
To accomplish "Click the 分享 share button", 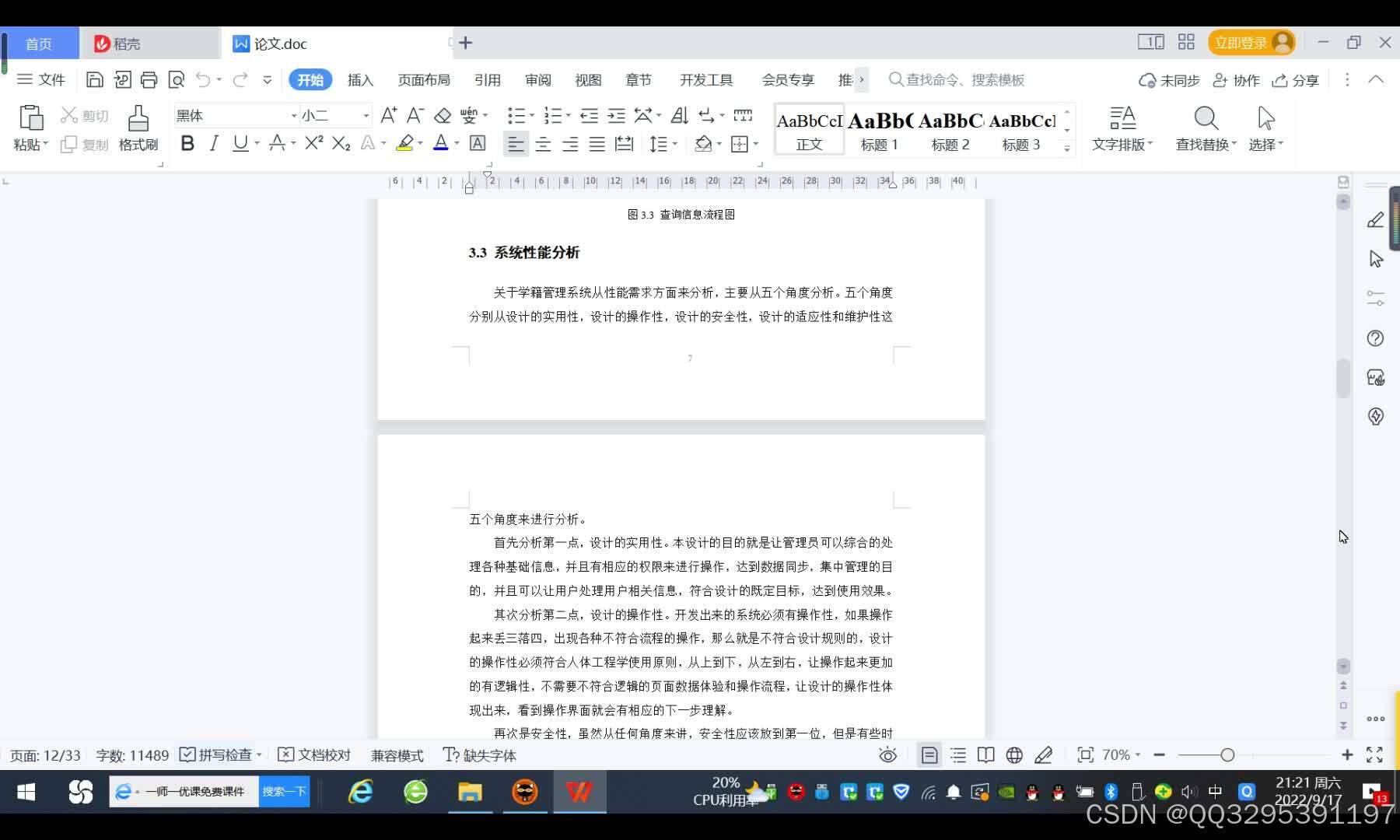I will pos(1295,80).
